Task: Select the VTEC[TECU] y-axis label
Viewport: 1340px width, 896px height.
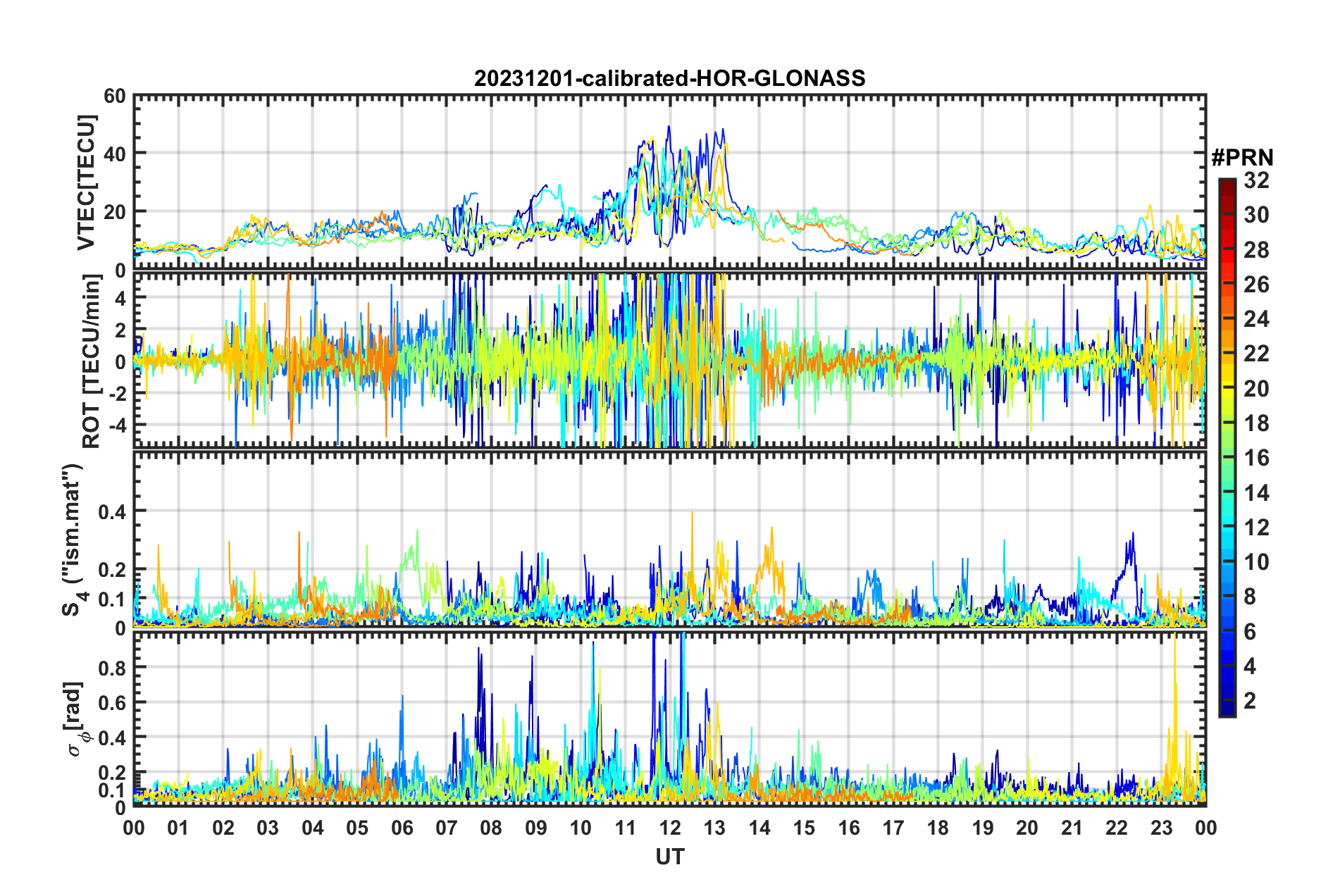Action: pyautogui.click(x=86, y=182)
